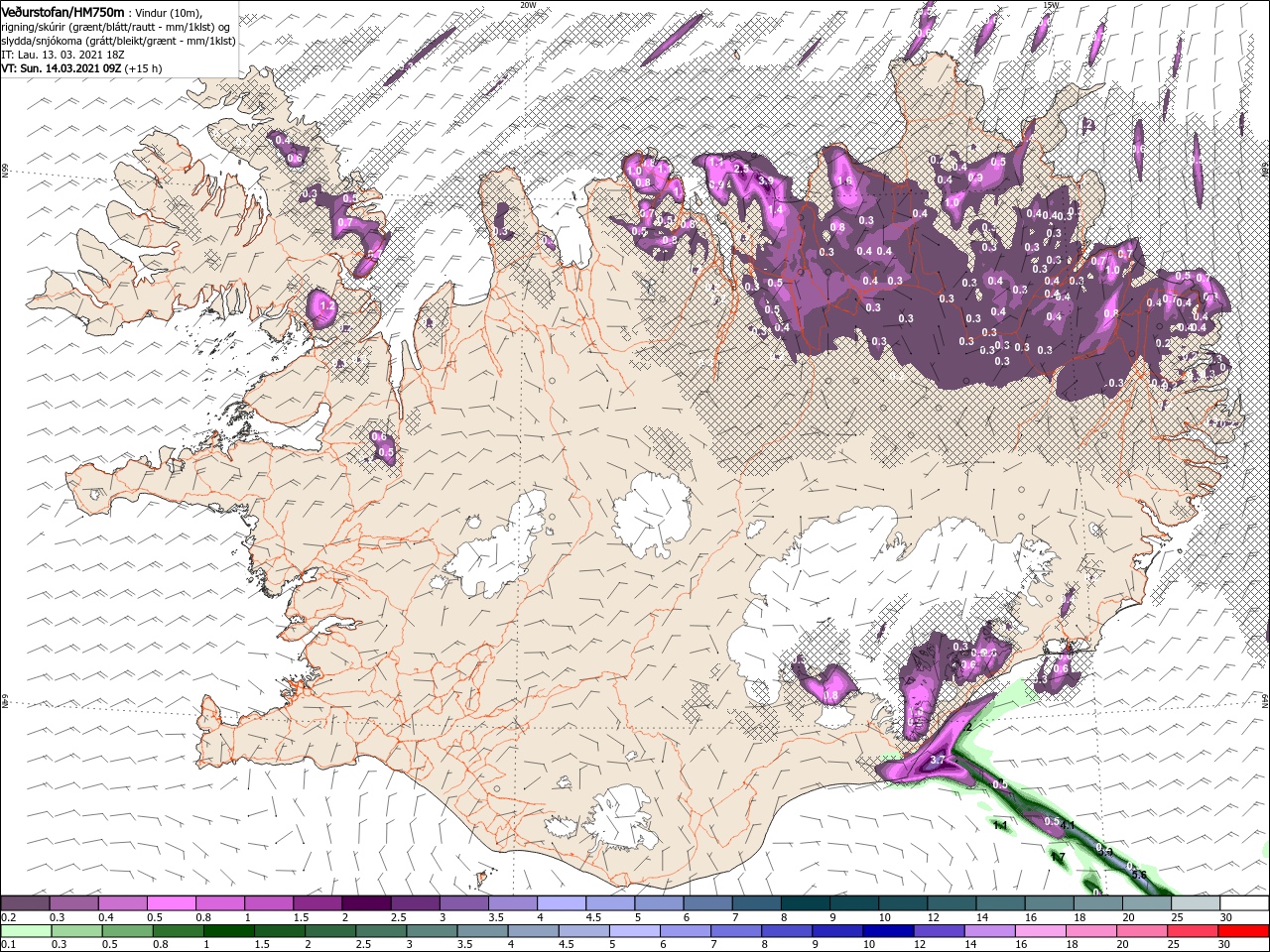Select darkest purple upper legend swatch at 2
This screenshot has width=1270, height=952.
(365, 903)
